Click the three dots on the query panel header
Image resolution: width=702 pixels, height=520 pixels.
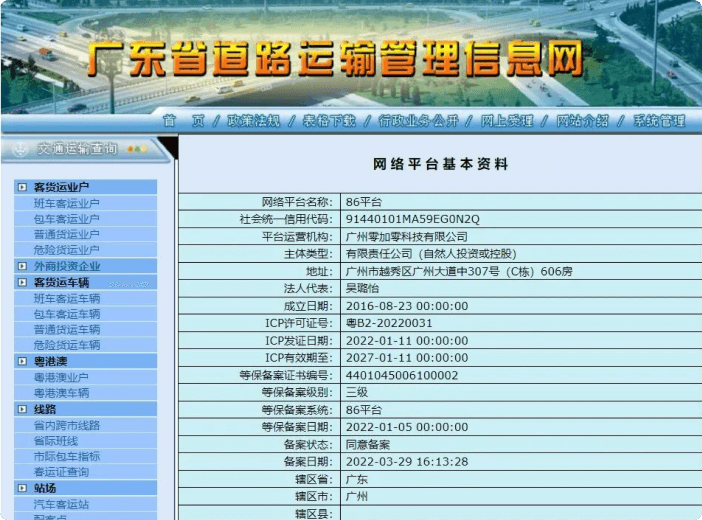click(x=136, y=149)
